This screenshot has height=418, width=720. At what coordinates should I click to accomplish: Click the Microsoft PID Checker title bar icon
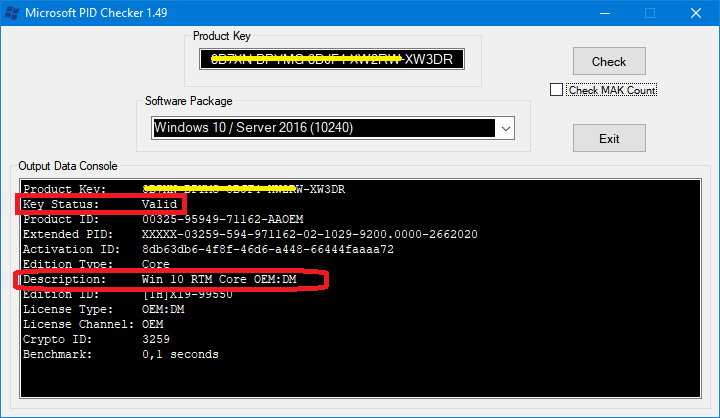click(x=12, y=13)
